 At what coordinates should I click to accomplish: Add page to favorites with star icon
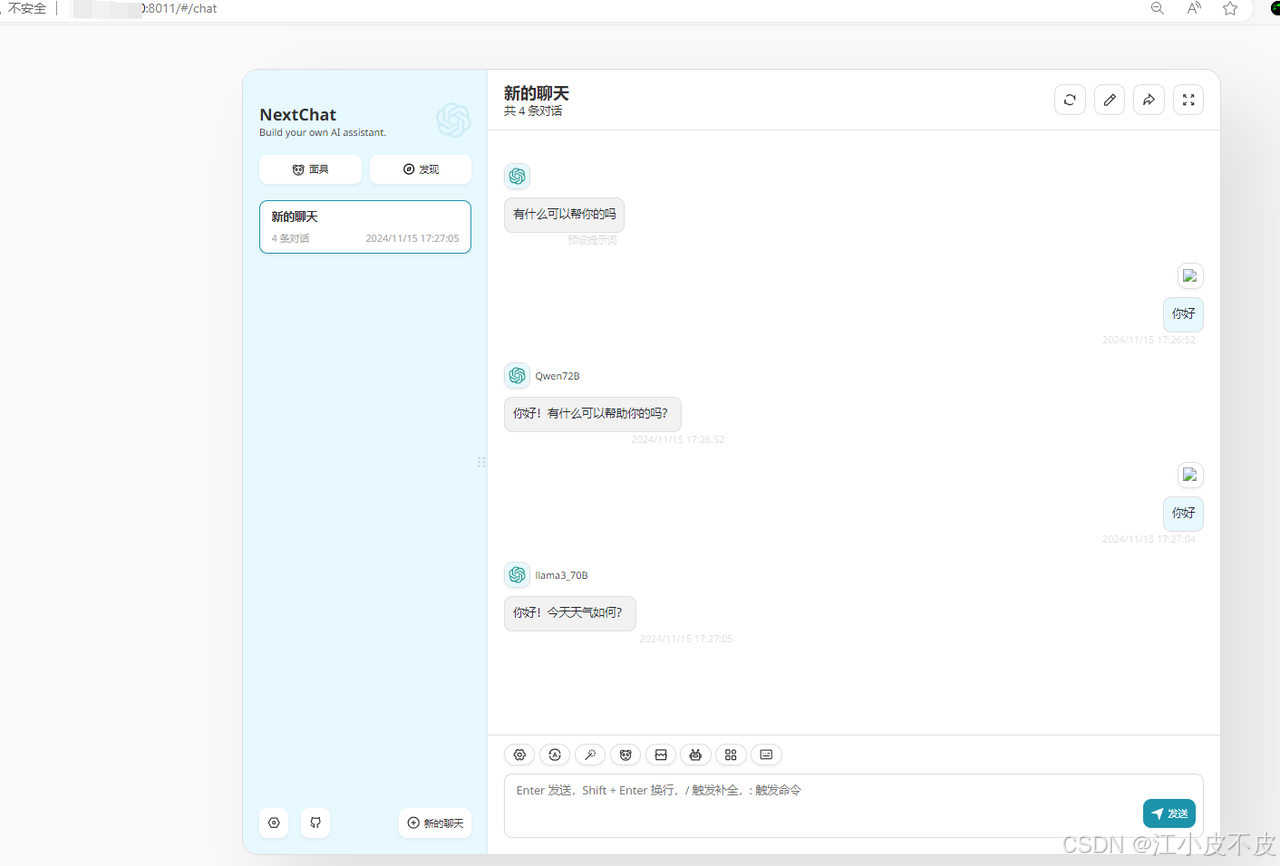[1230, 8]
